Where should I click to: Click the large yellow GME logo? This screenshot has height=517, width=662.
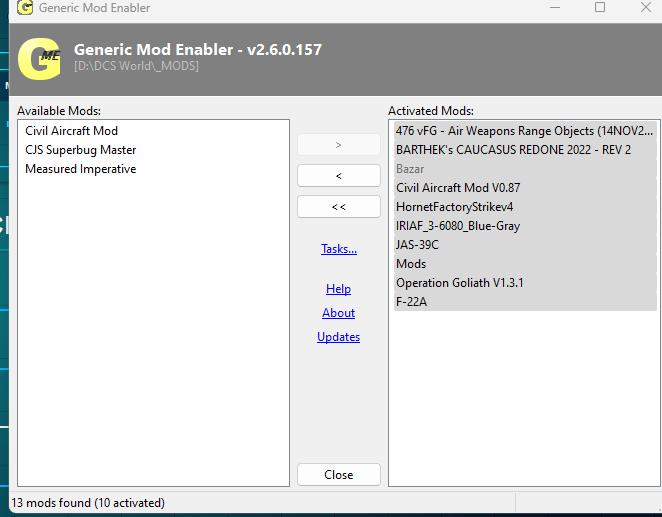(x=40, y=59)
